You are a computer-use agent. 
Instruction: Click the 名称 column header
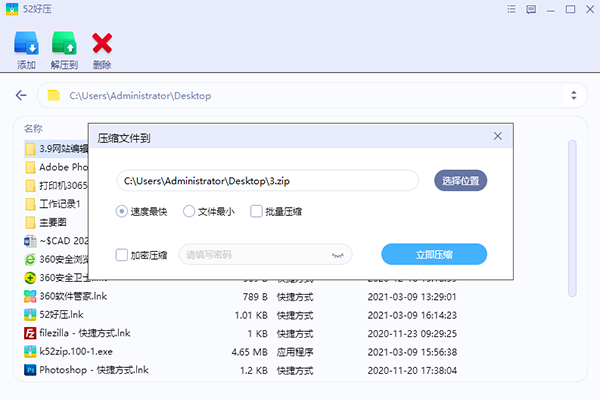click(33, 129)
